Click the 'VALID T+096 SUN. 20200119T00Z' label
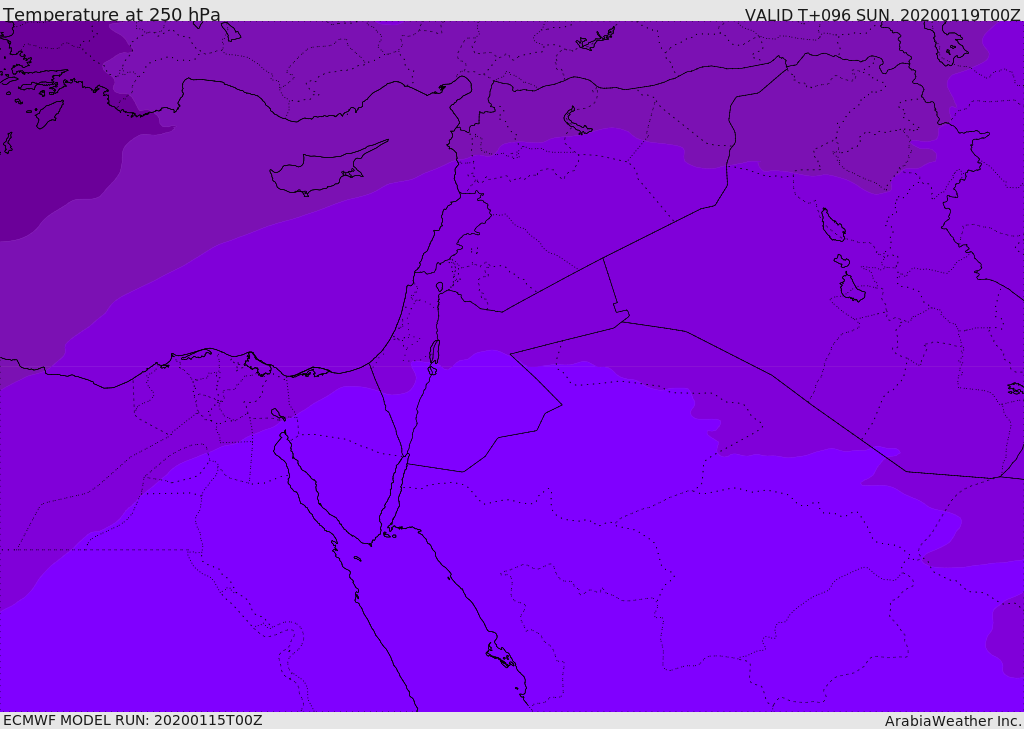The image size is (1024, 729). [x=882, y=15]
